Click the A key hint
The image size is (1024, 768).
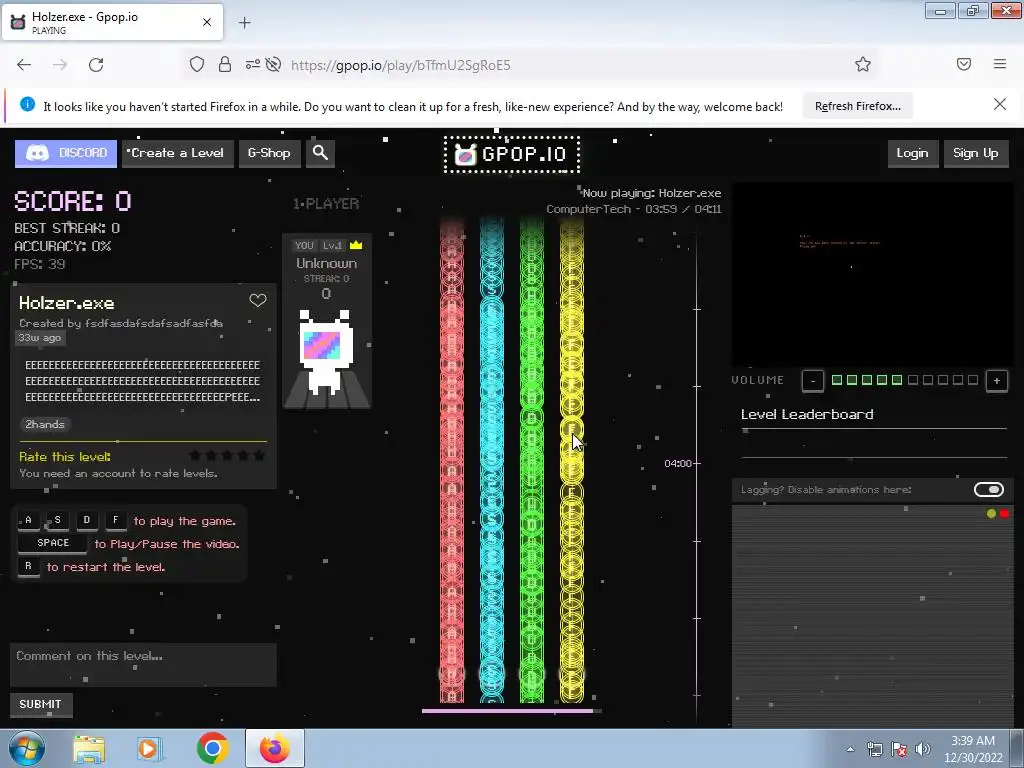28,520
